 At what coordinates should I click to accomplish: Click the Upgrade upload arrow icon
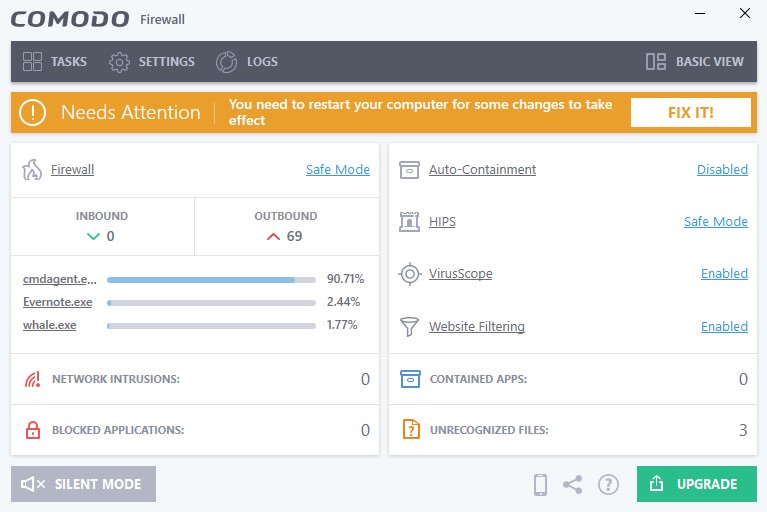coord(656,484)
